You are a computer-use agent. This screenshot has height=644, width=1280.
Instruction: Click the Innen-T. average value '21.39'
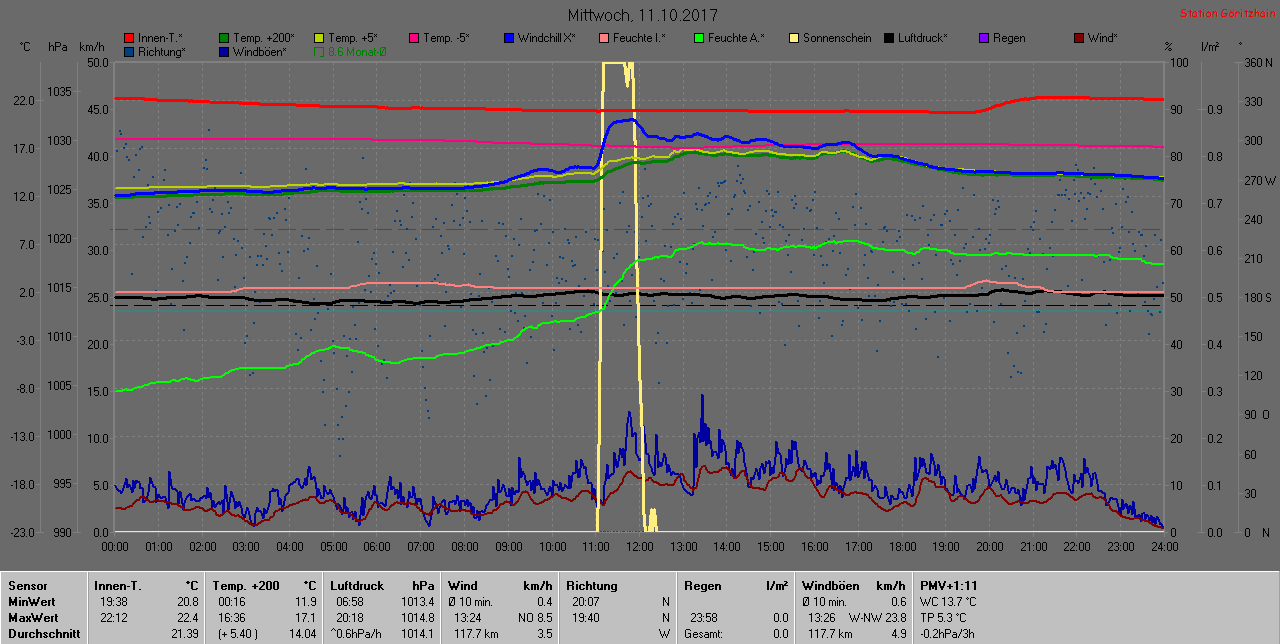click(184, 633)
